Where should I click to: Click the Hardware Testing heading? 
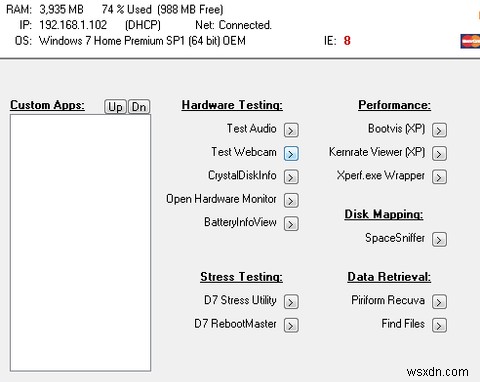tap(232, 105)
